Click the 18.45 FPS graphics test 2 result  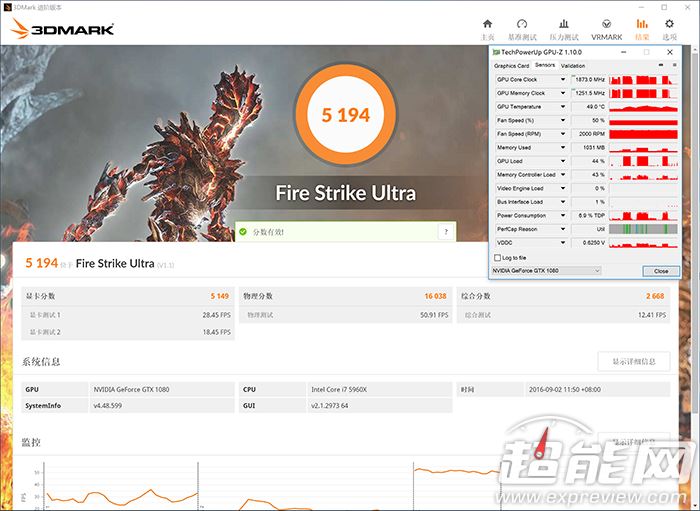coord(217,332)
